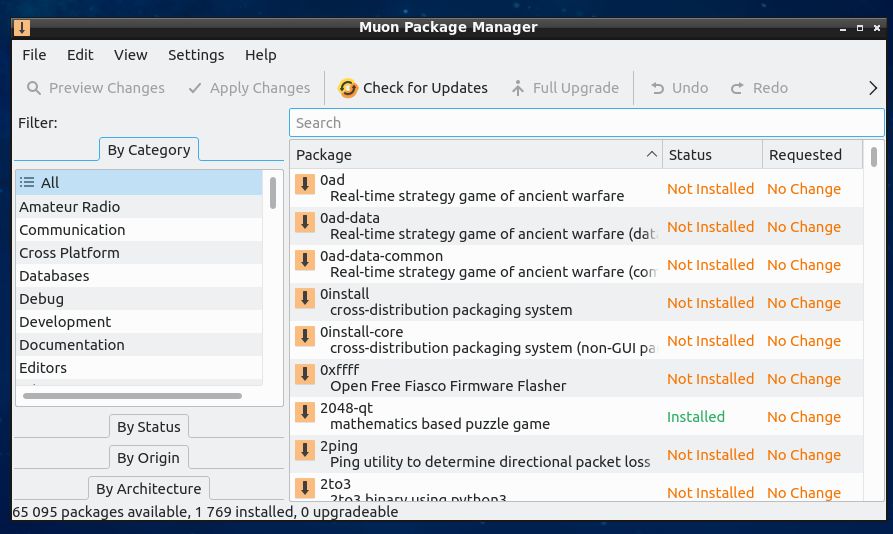
Task: Select the Communication category
Action: coord(139,230)
